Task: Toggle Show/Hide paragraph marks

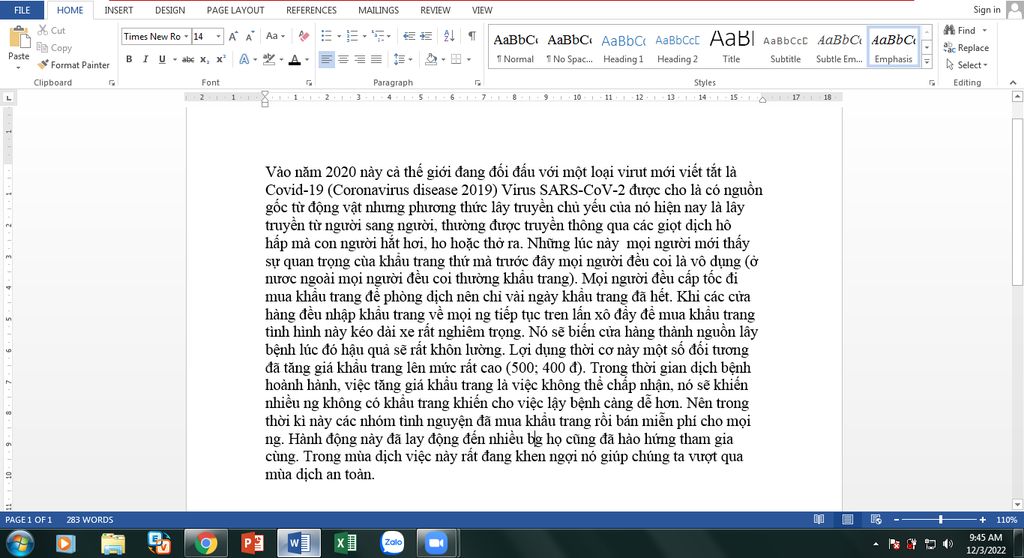Action: pyautogui.click(x=472, y=36)
